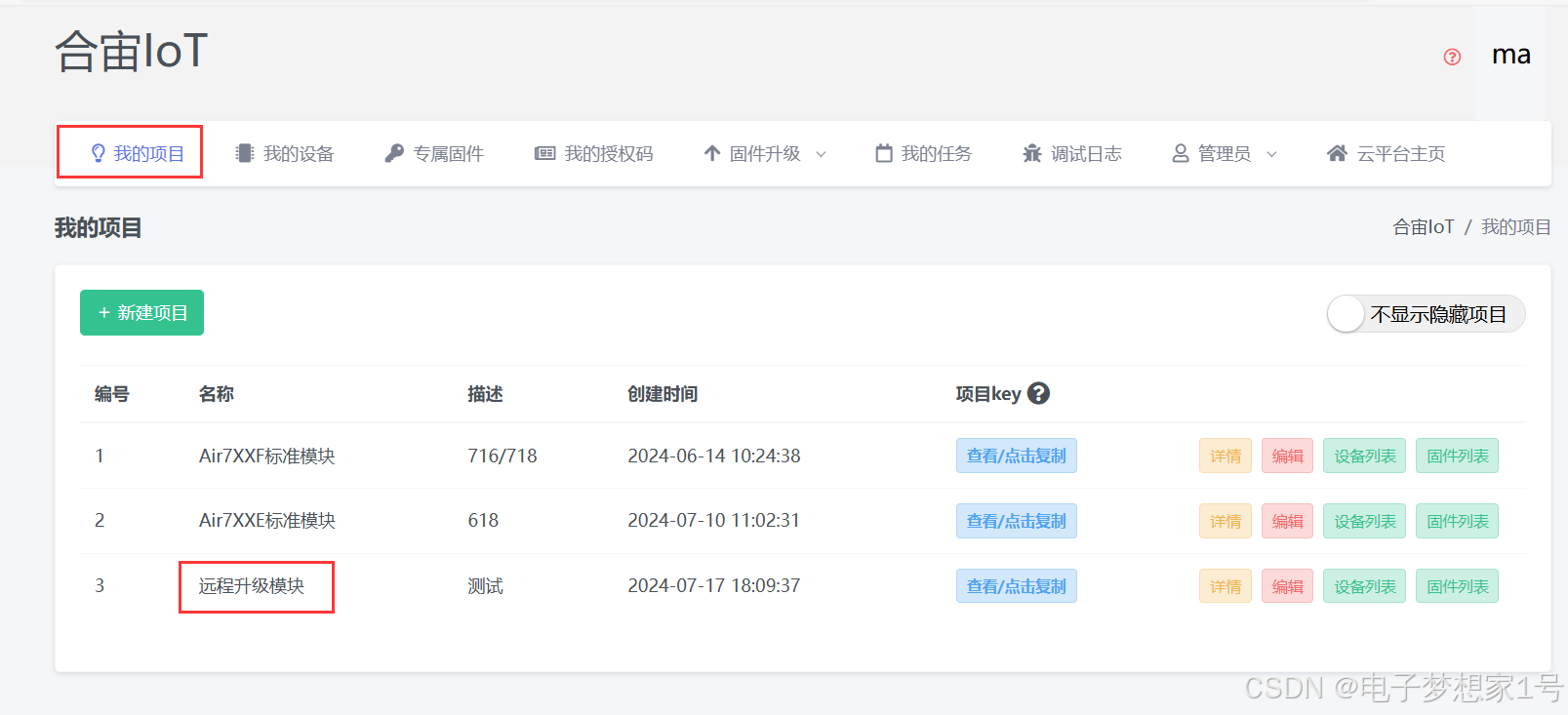Click the project key help question icon
Viewport: 1568px width, 715px height.
pyautogui.click(x=1039, y=393)
